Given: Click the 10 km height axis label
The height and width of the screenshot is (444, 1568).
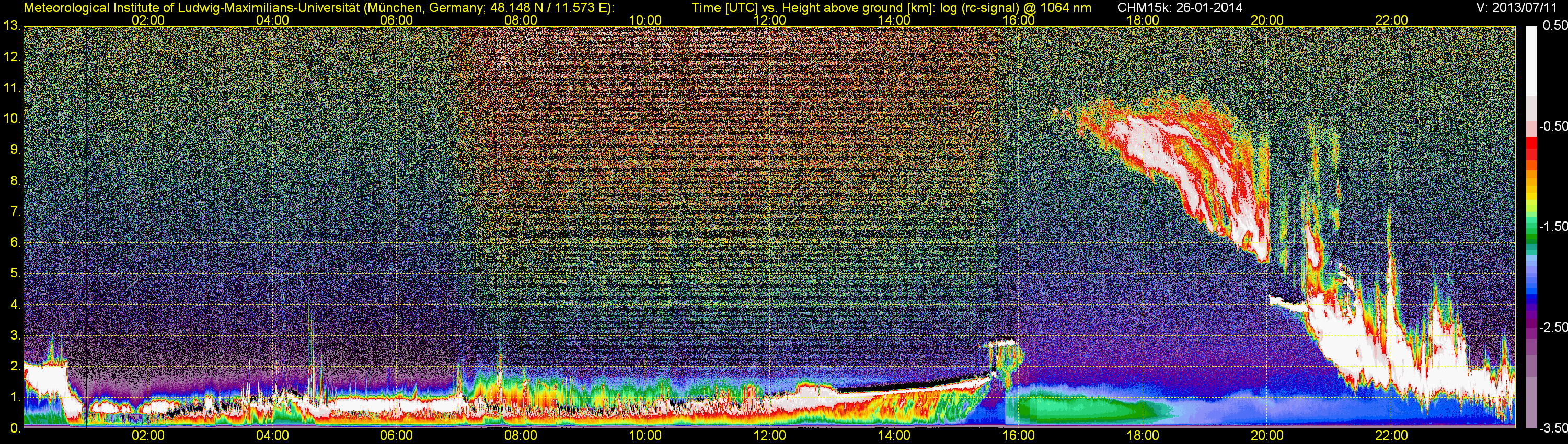Looking at the screenshot, I should (11, 119).
